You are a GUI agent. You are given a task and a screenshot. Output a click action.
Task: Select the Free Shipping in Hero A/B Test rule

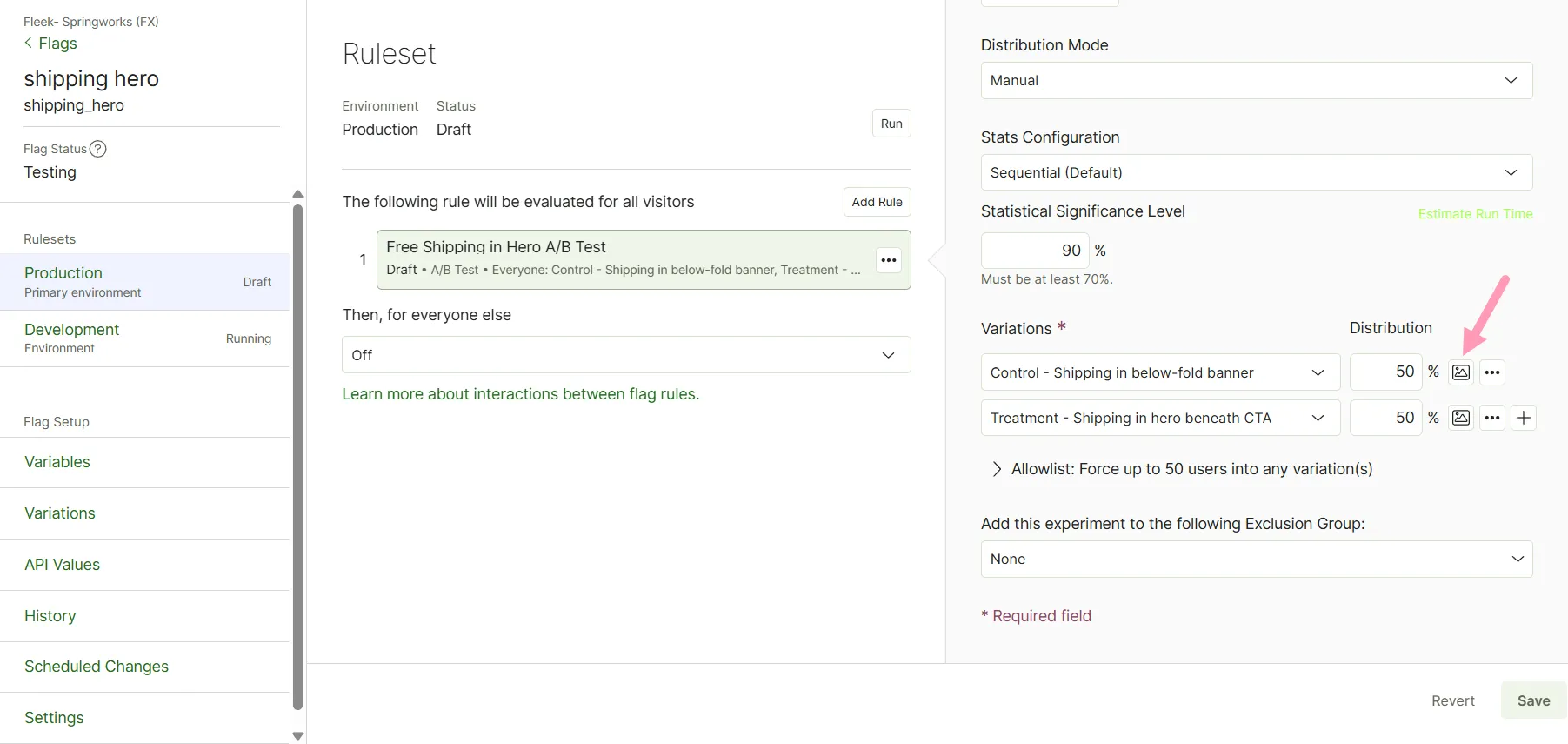click(x=644, y=259)
